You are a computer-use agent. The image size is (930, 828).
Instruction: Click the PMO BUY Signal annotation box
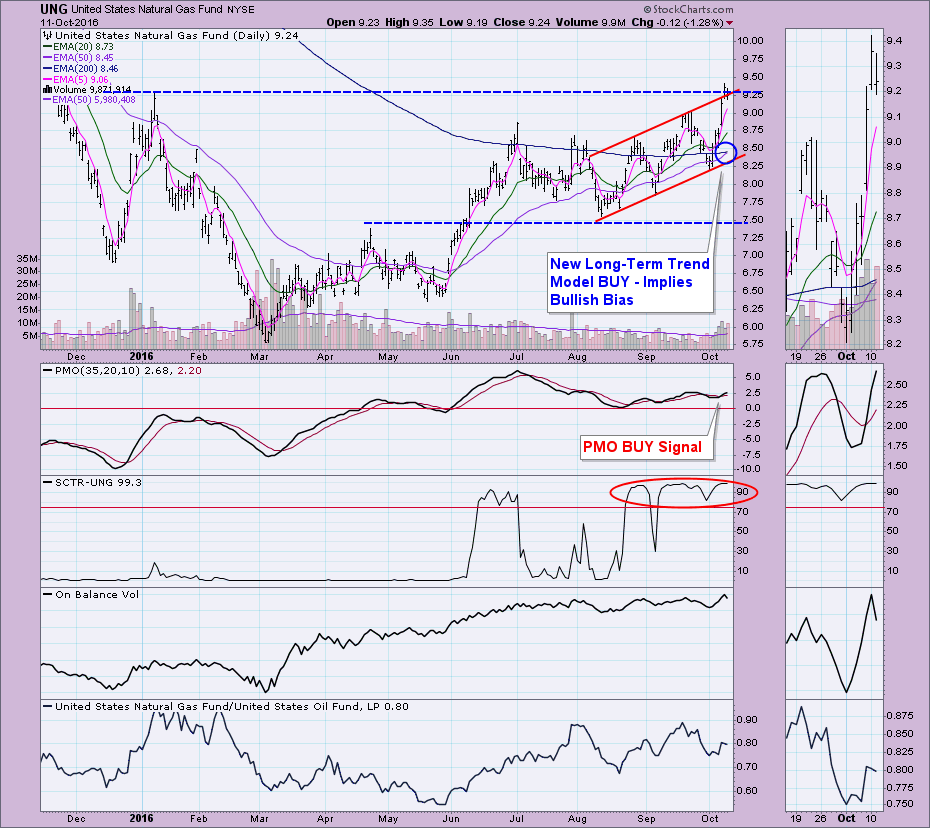tap(646, 447)
